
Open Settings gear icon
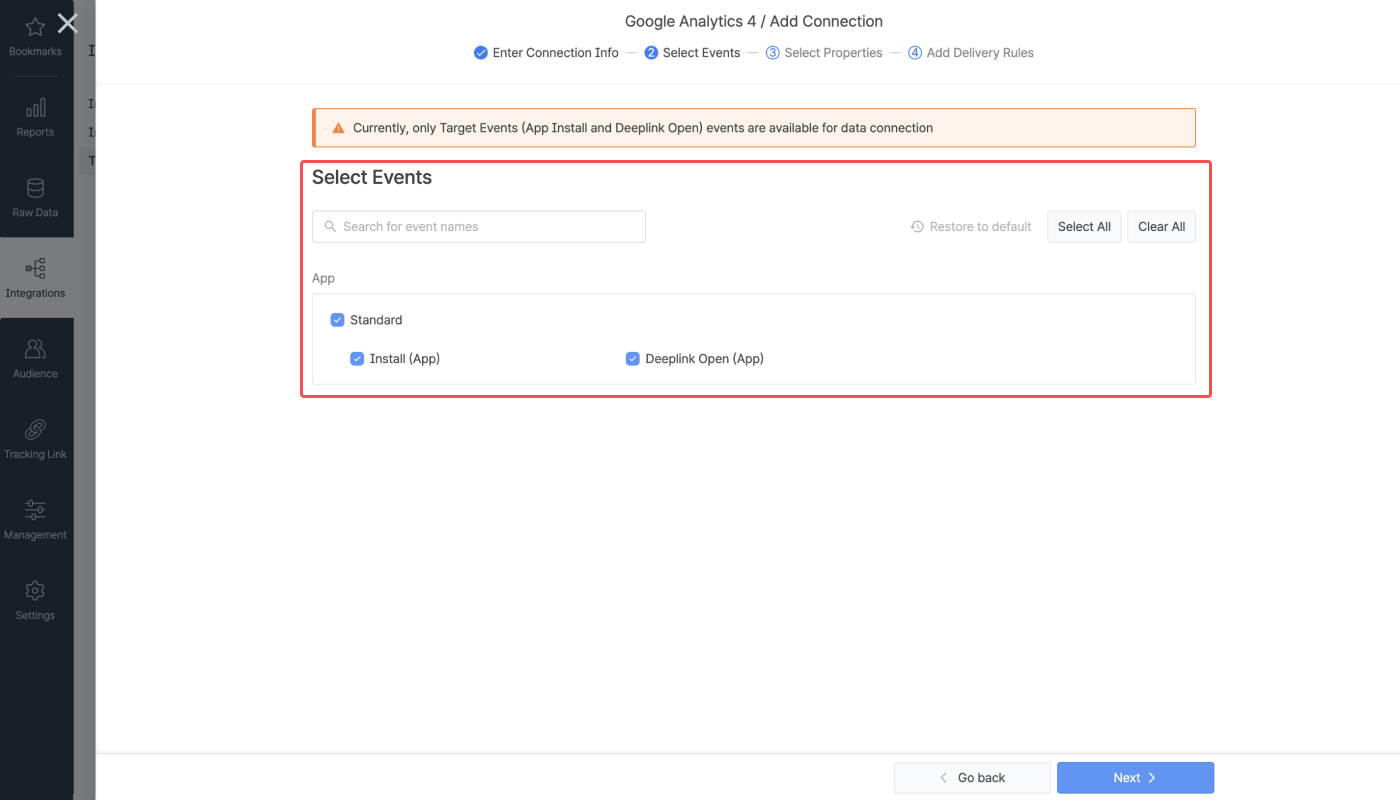tap(35, 591)
